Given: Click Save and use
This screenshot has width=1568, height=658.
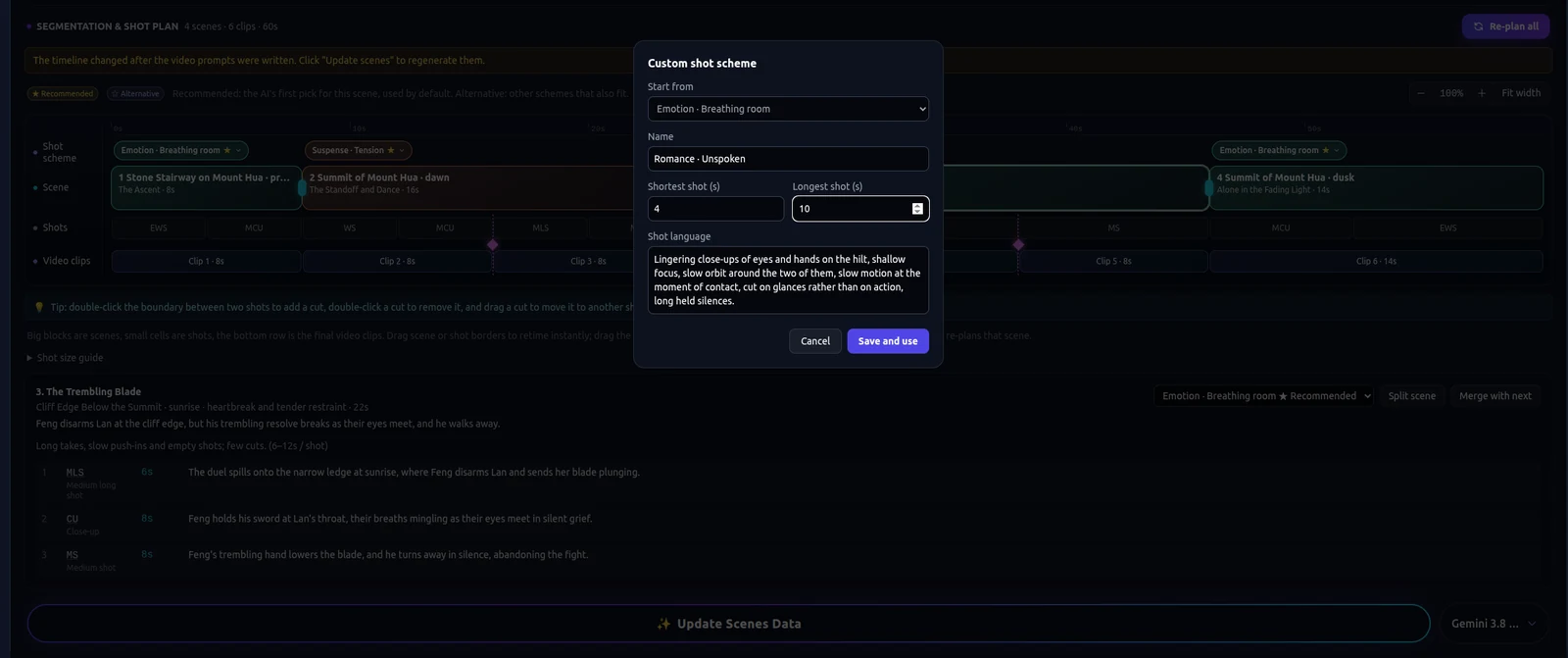Looking at the screenshot, I should tap(888, 341).
